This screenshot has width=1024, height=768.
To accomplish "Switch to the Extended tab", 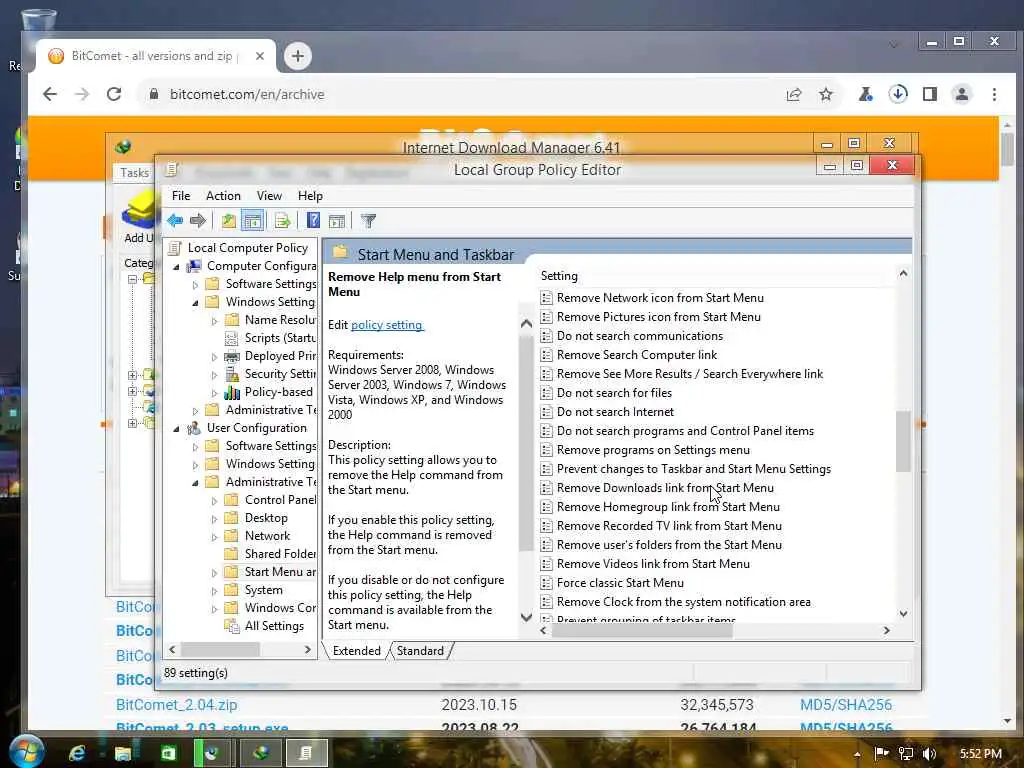I will [357, 651].
